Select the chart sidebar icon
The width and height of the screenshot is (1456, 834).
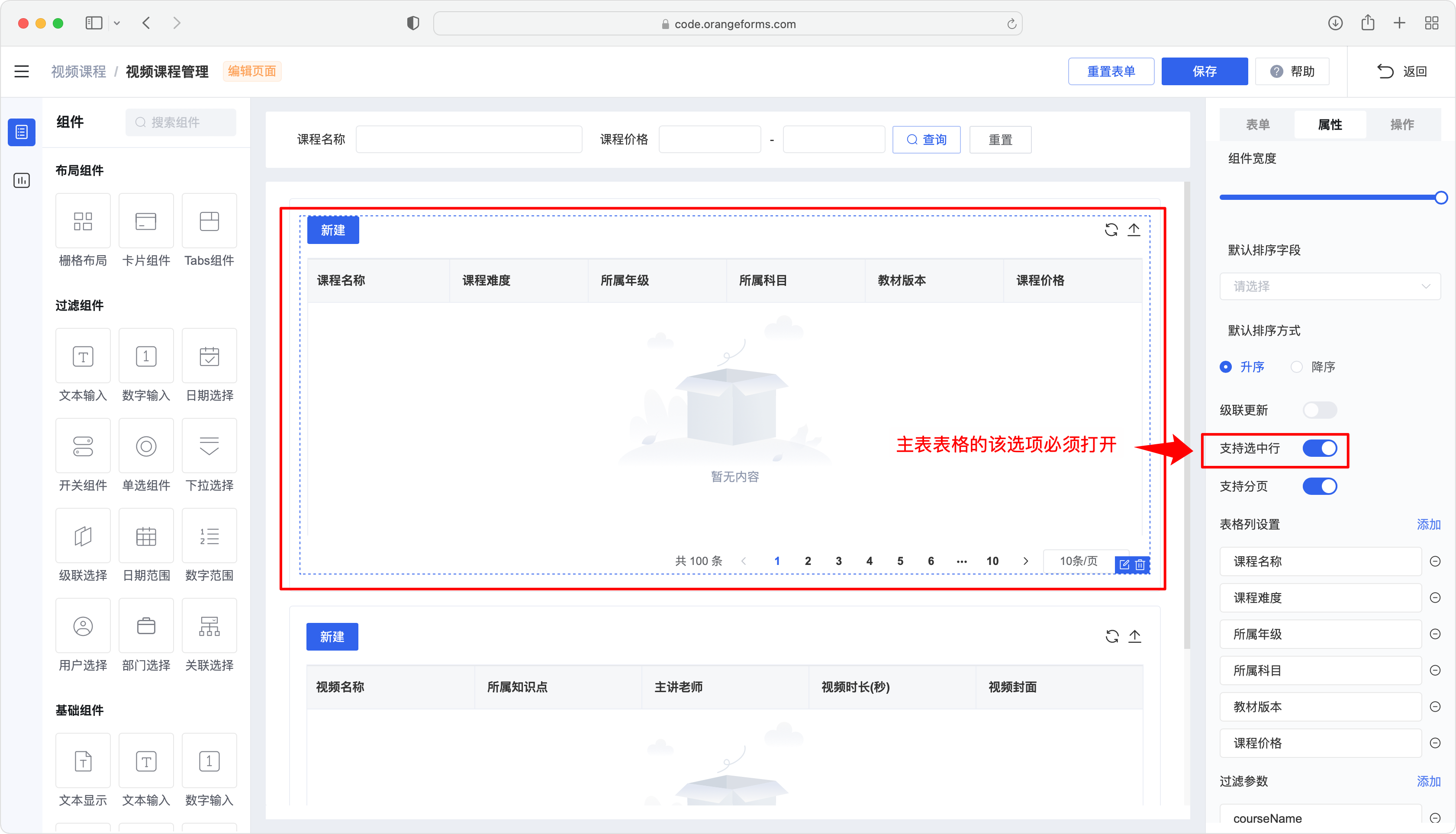click(22, 180)
